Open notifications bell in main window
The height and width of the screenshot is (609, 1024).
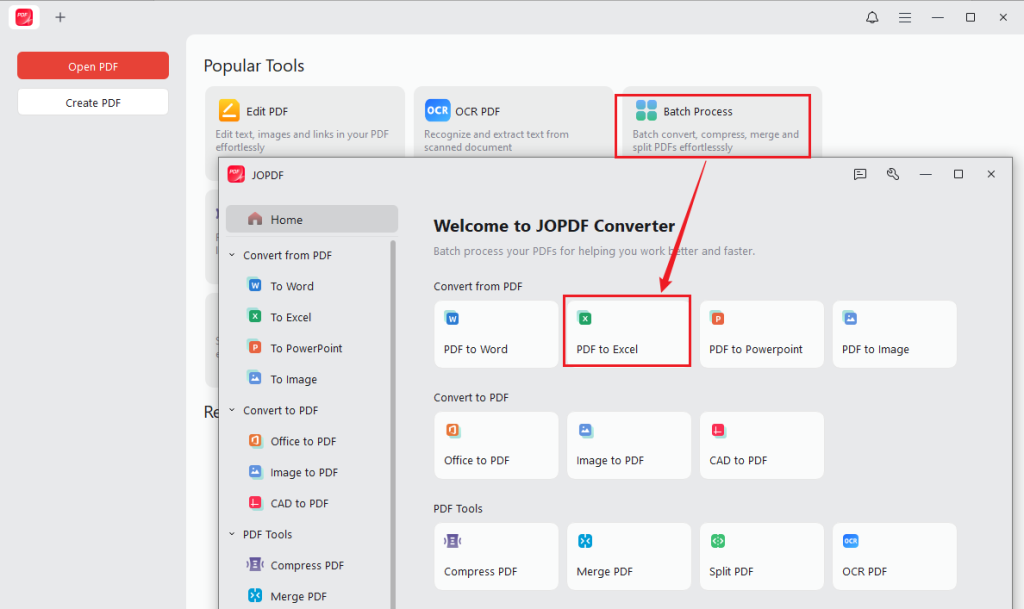tap(872, 18)
